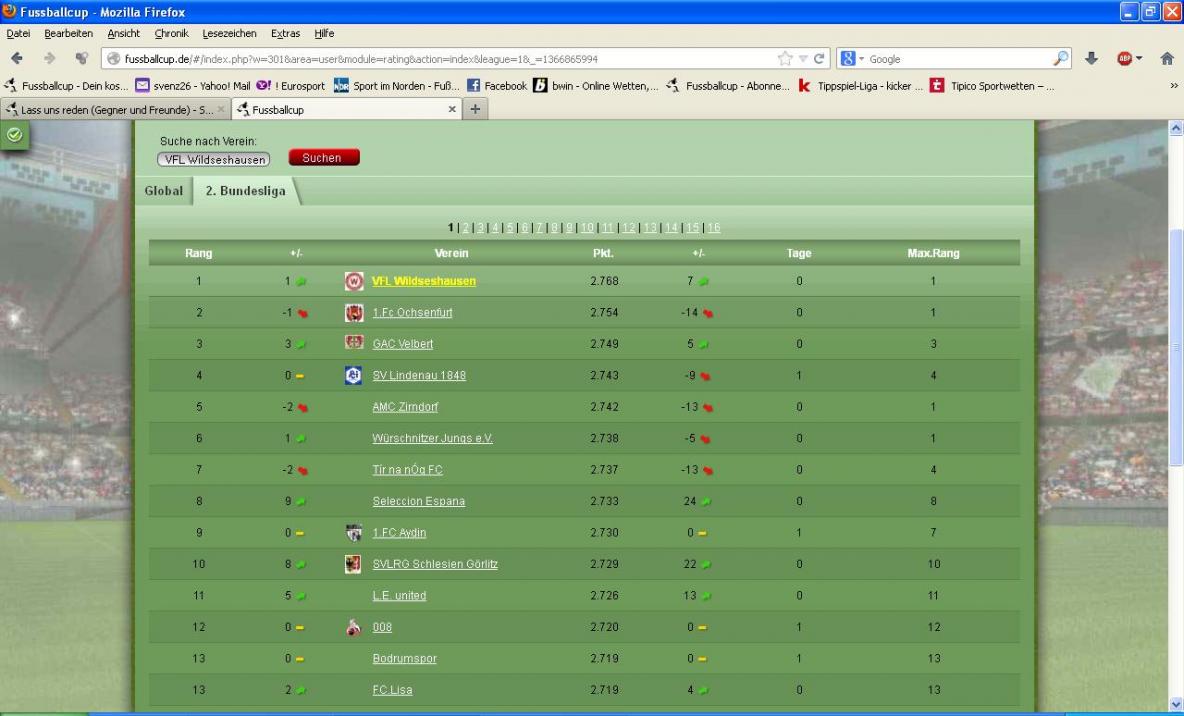
Task: Click the 1.Fc Ochsenfurt club crest icon
Action: 353,313
